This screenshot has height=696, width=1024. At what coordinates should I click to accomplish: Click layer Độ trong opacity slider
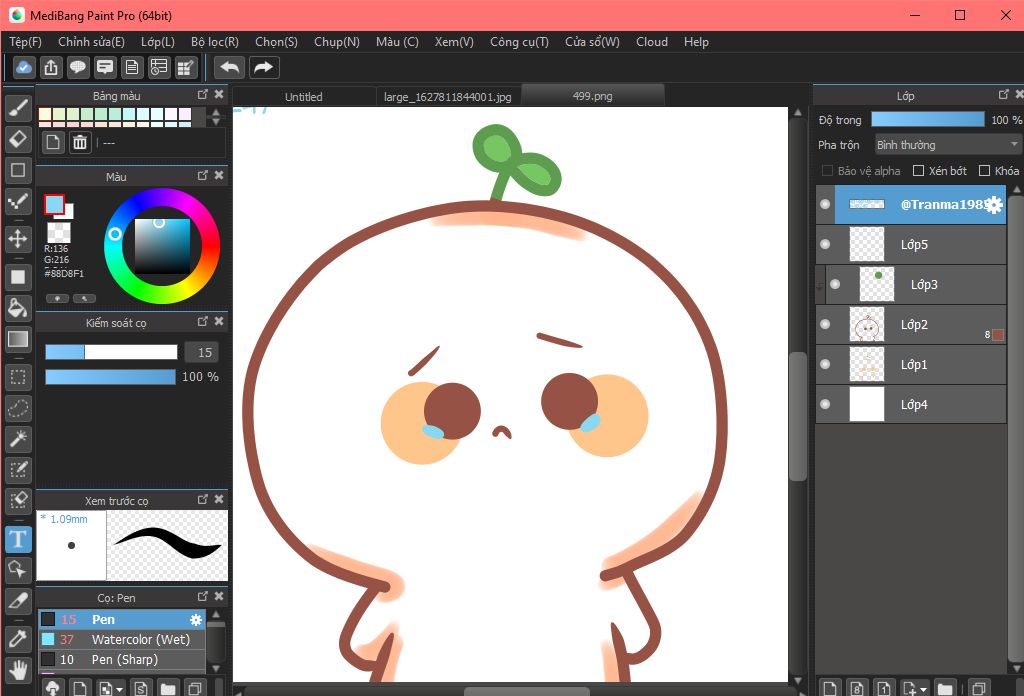coord(928,119)
